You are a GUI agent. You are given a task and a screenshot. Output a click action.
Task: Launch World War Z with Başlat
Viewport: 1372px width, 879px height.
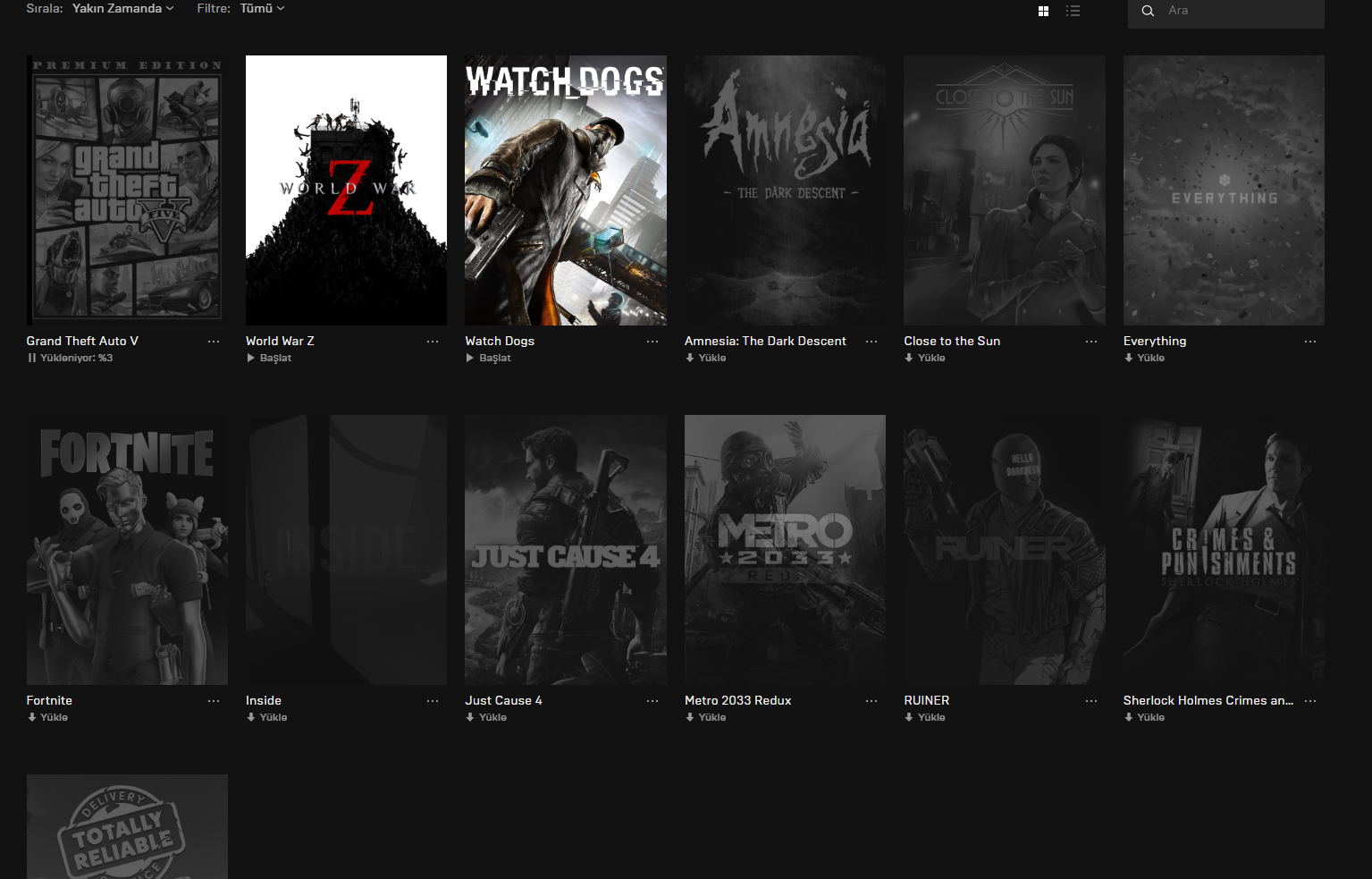269,358
